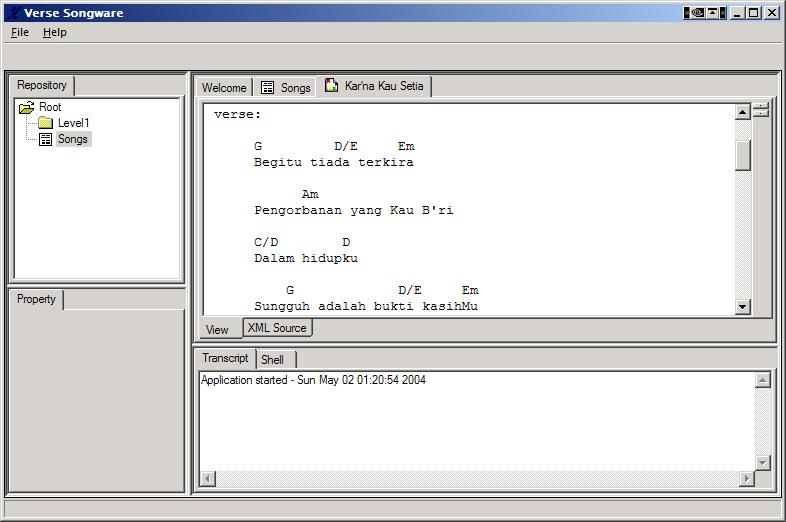
Task: Switch to the Welcome tab
Action: 224,88
